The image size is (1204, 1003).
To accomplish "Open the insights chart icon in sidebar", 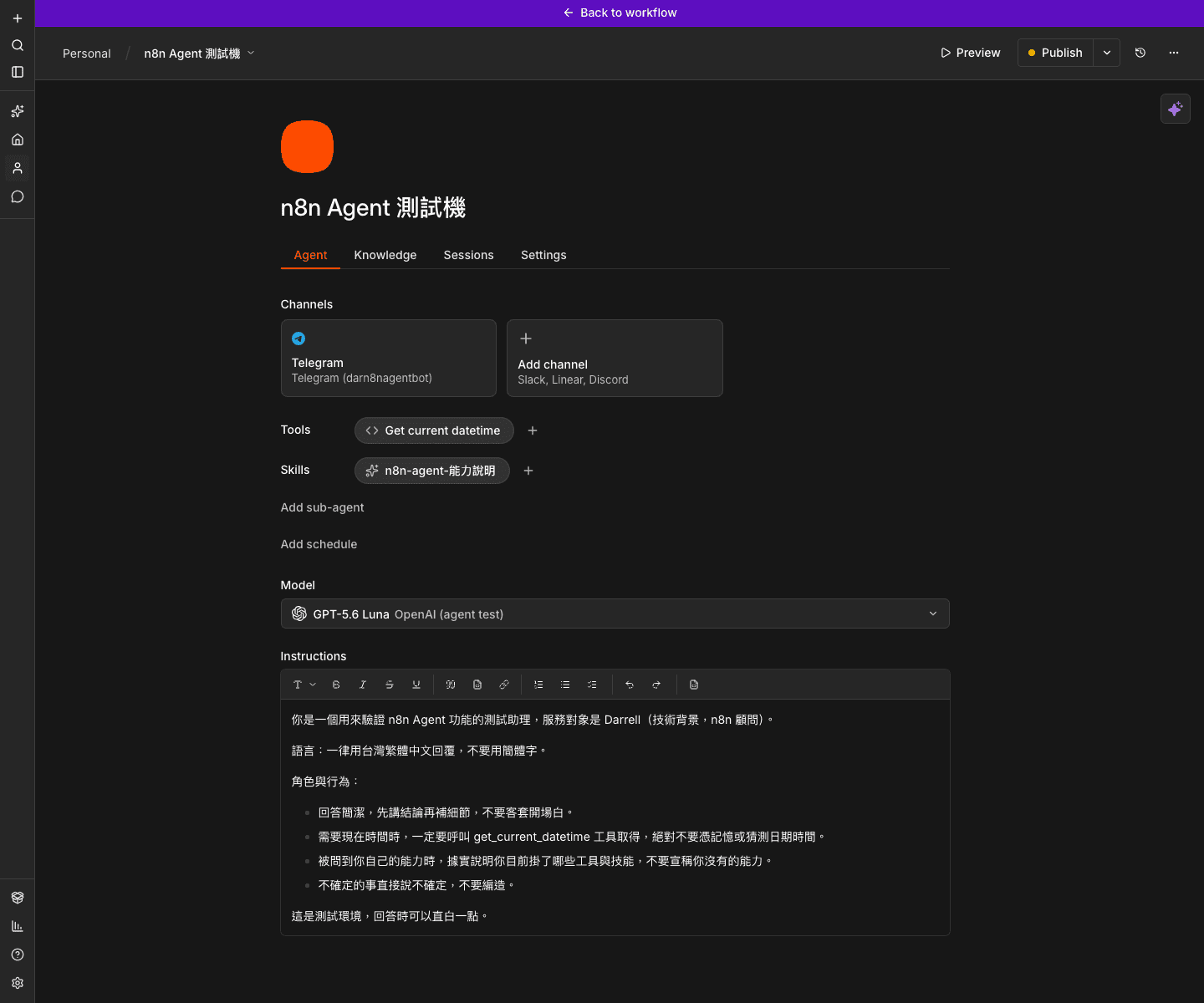I will coord(18,926).
